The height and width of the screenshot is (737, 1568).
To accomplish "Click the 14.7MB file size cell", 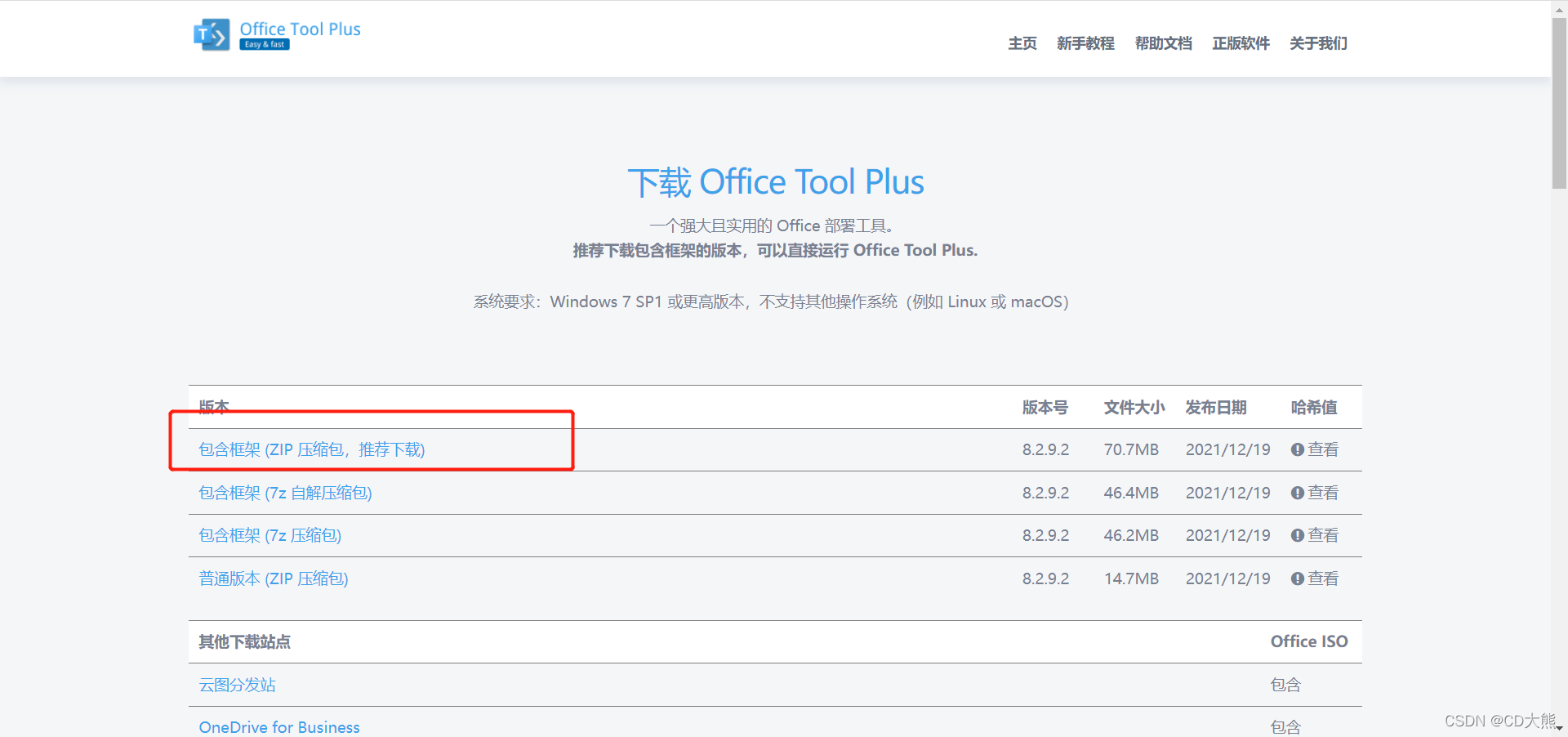I will pos(1131,578).
